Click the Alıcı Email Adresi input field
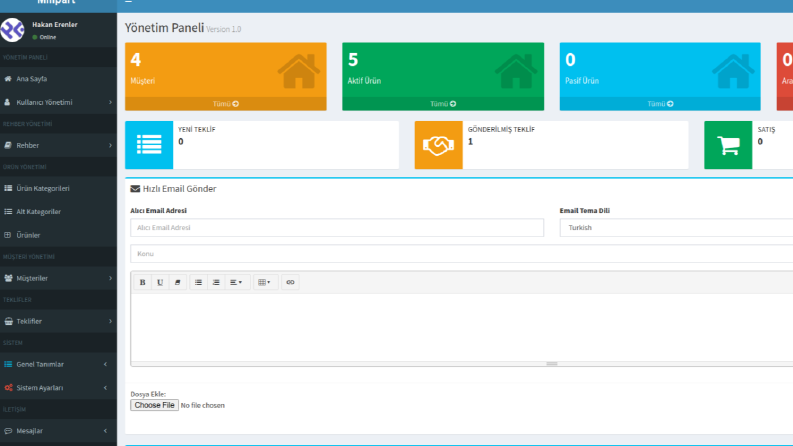The height and width of the screenshot is (446, 793). [337, 228]
